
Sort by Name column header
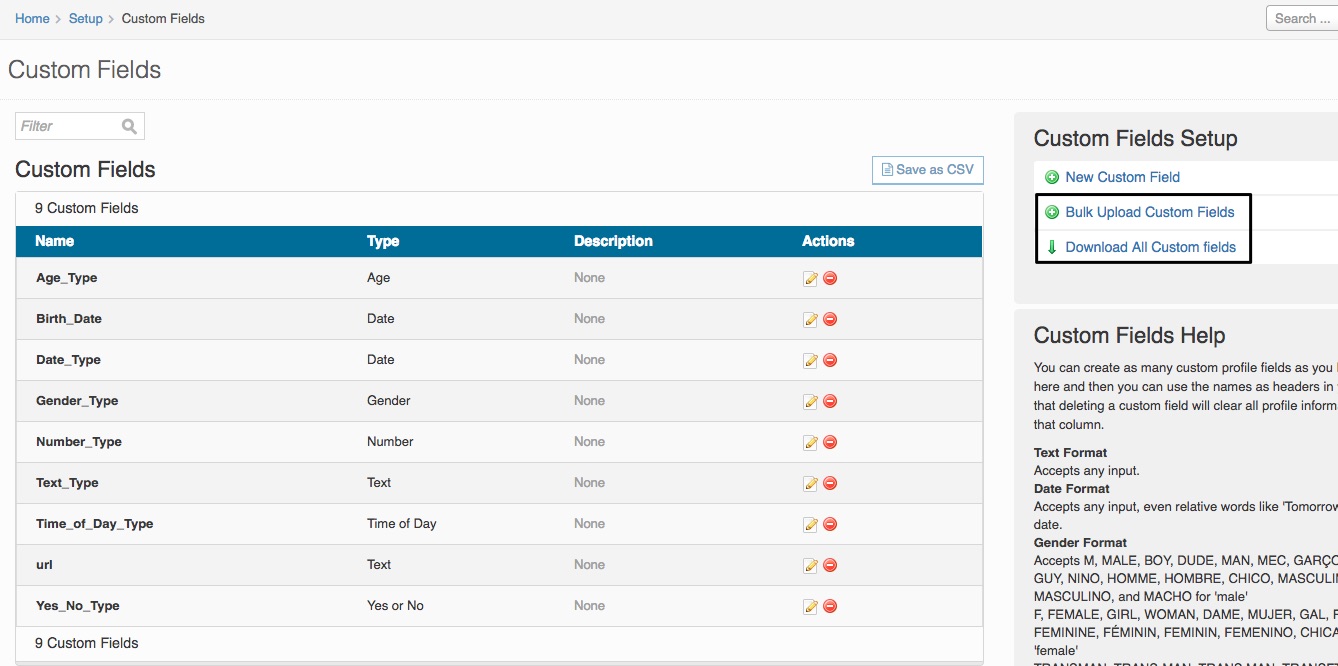[x=54, y=241]
